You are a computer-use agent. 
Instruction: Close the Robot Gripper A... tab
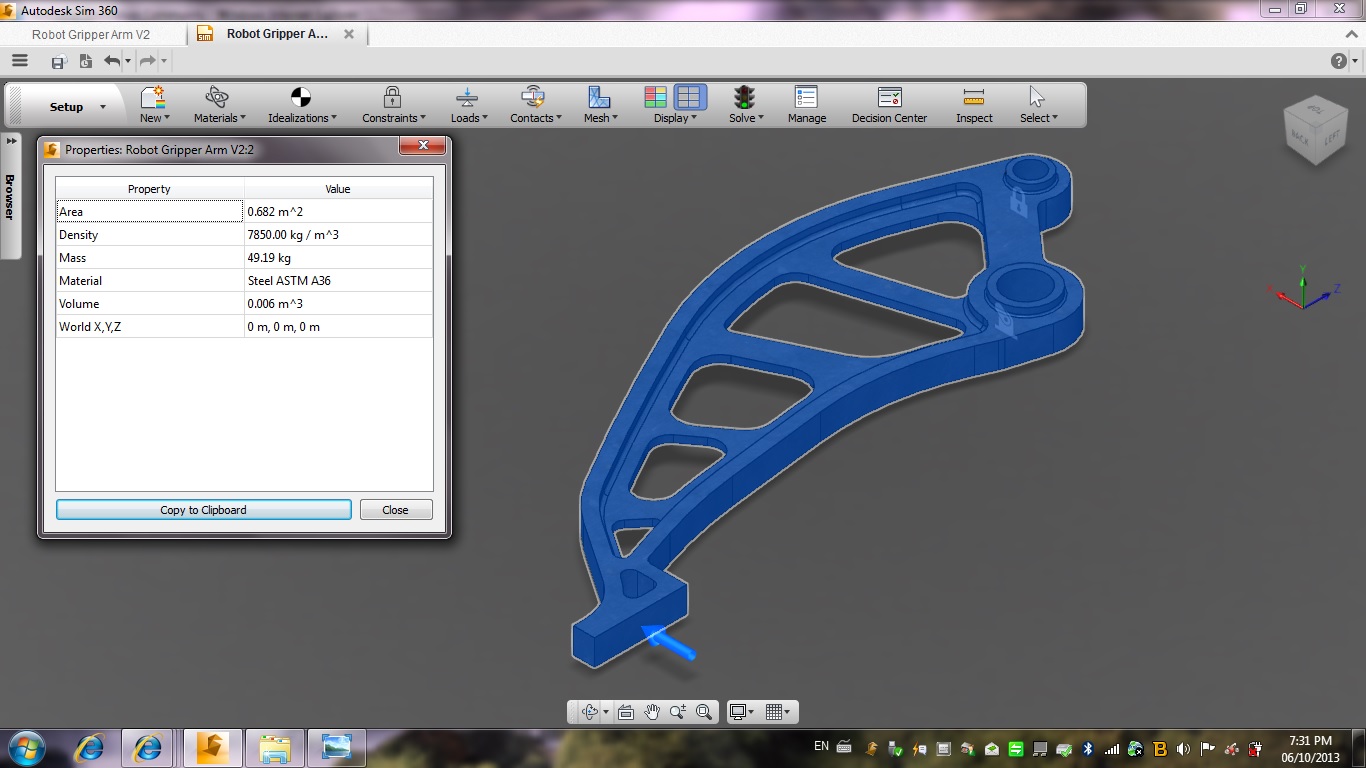click(349, 34)
